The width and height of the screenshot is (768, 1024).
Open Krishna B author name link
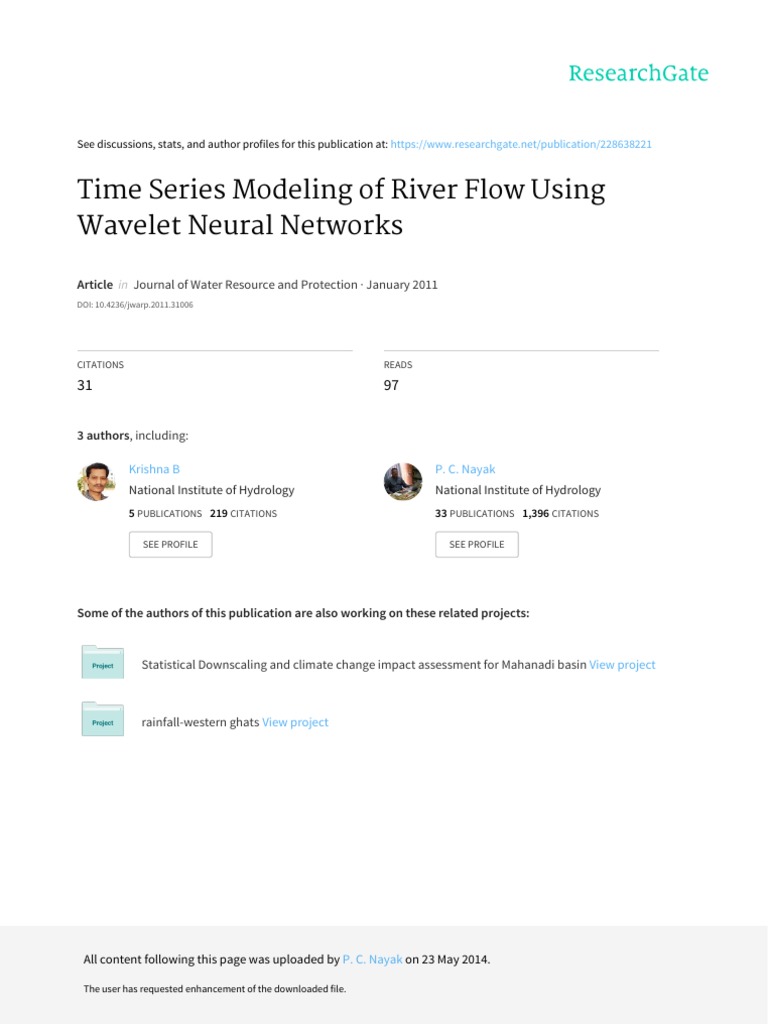pyautogui.click(x=154, y=468)
